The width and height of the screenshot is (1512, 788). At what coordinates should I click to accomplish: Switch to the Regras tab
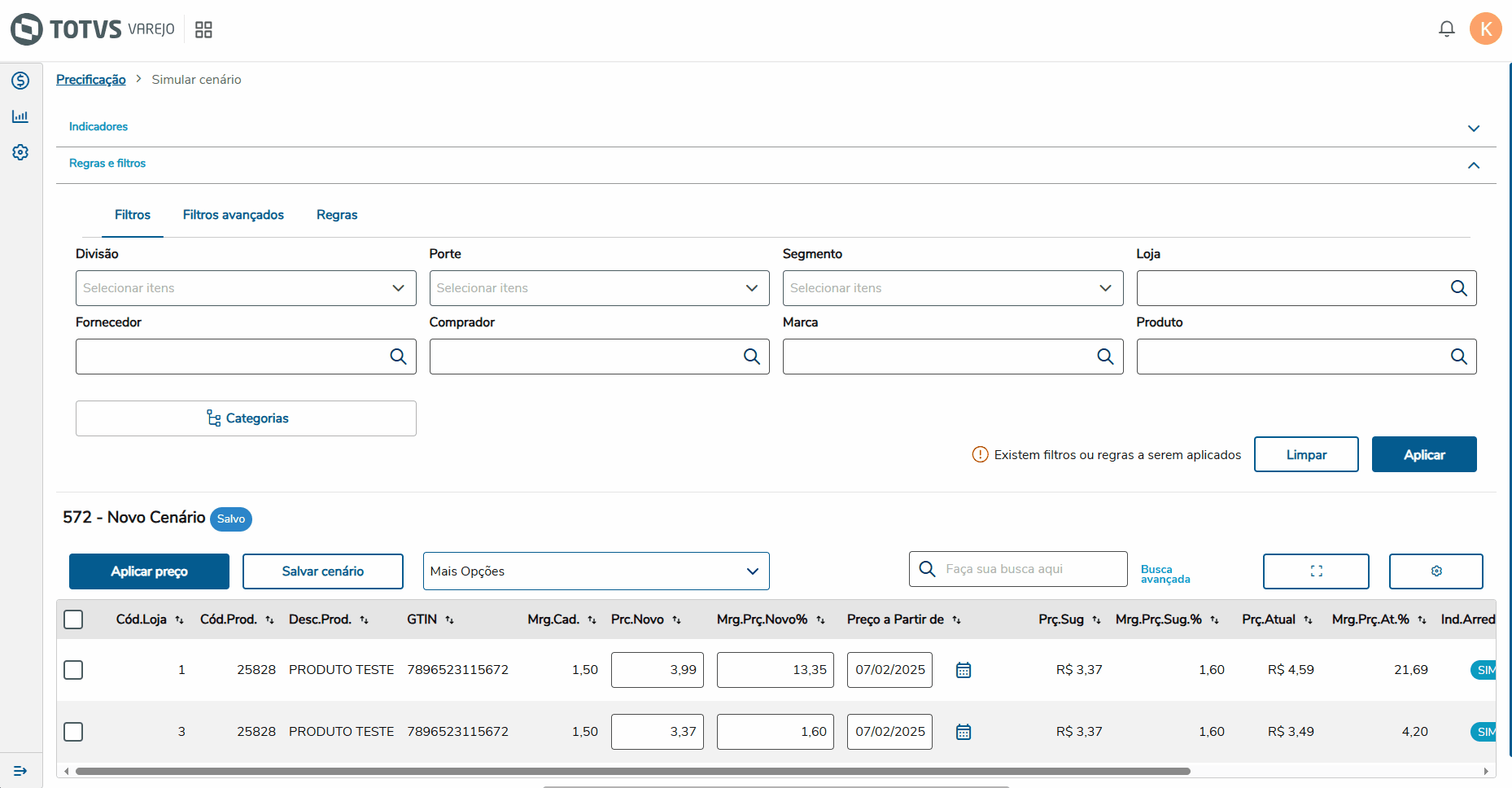(337, 215)
